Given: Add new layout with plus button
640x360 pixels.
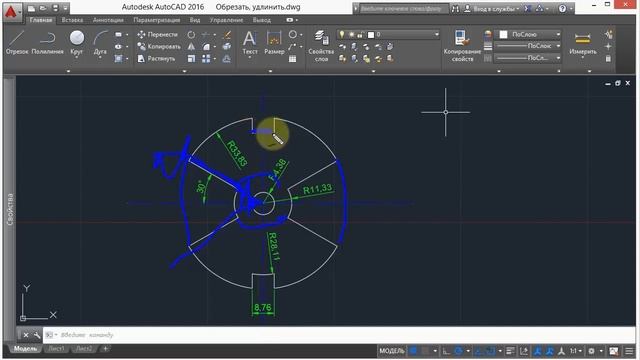Looking at the screenshot, I should (x=105, y=349).
